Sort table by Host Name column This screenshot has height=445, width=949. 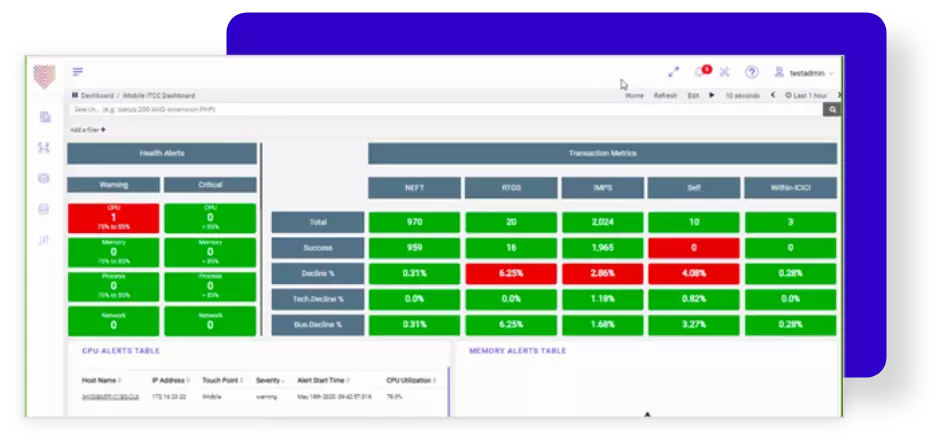(x=101, y=380)
